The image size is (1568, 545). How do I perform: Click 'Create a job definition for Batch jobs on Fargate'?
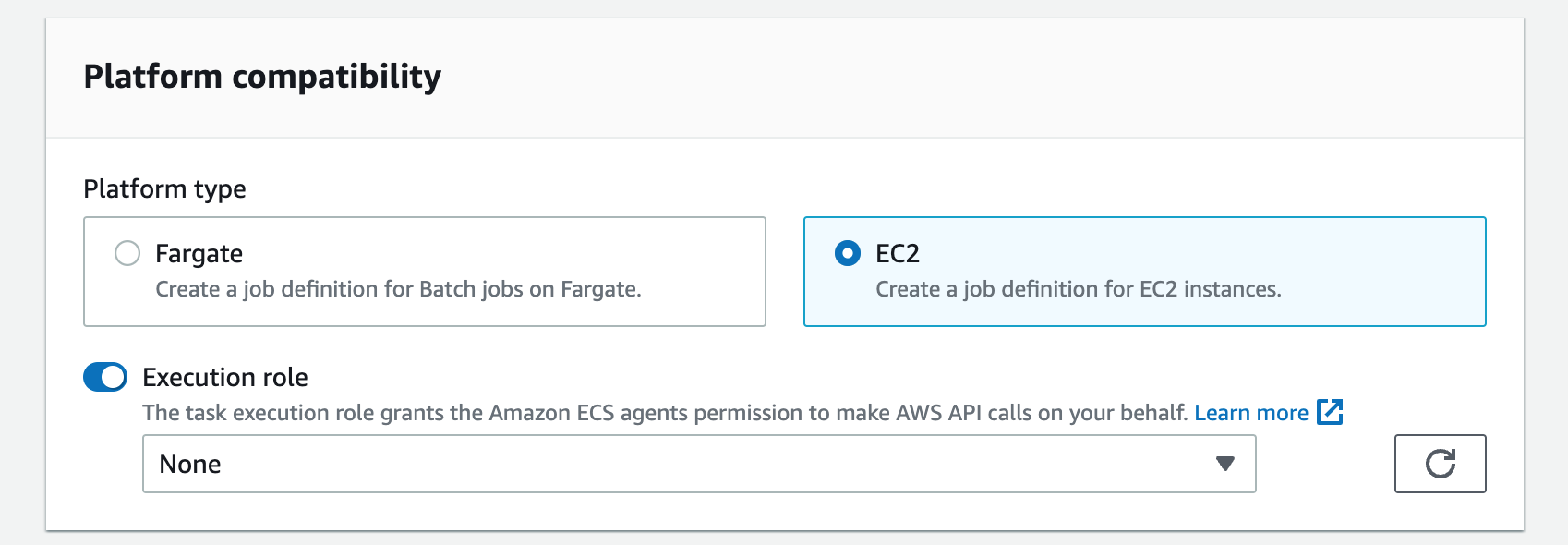[398, 289]
